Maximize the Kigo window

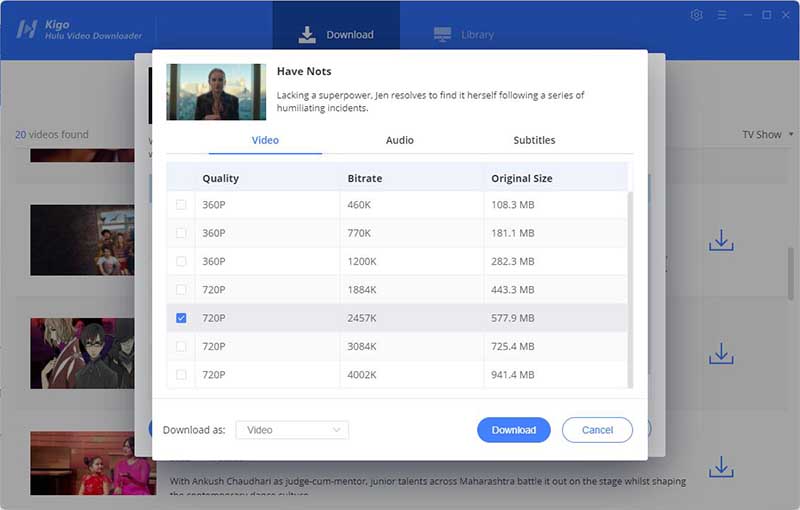pos(766,15)
